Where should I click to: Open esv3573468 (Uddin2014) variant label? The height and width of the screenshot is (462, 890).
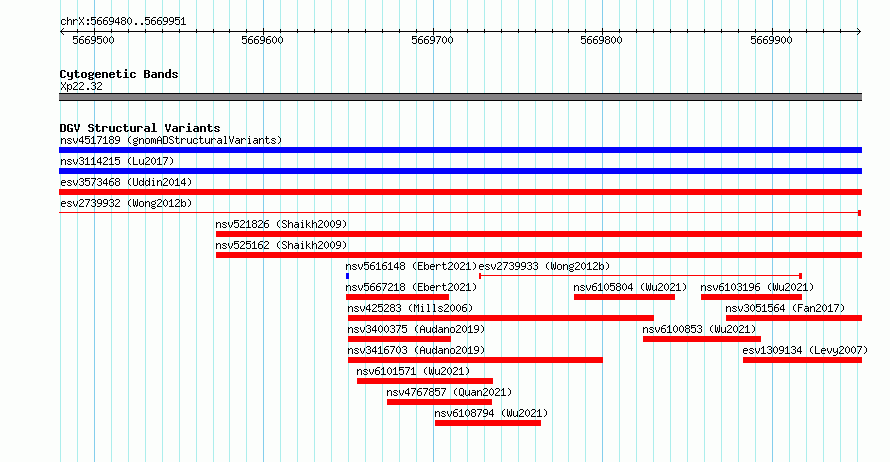126,182
